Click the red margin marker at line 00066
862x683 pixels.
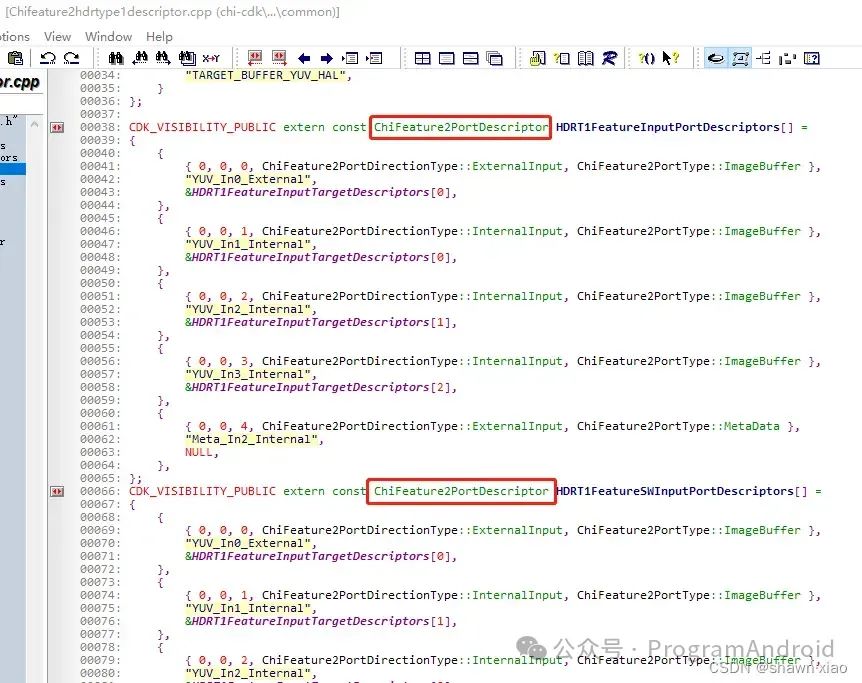click(57, 492)
